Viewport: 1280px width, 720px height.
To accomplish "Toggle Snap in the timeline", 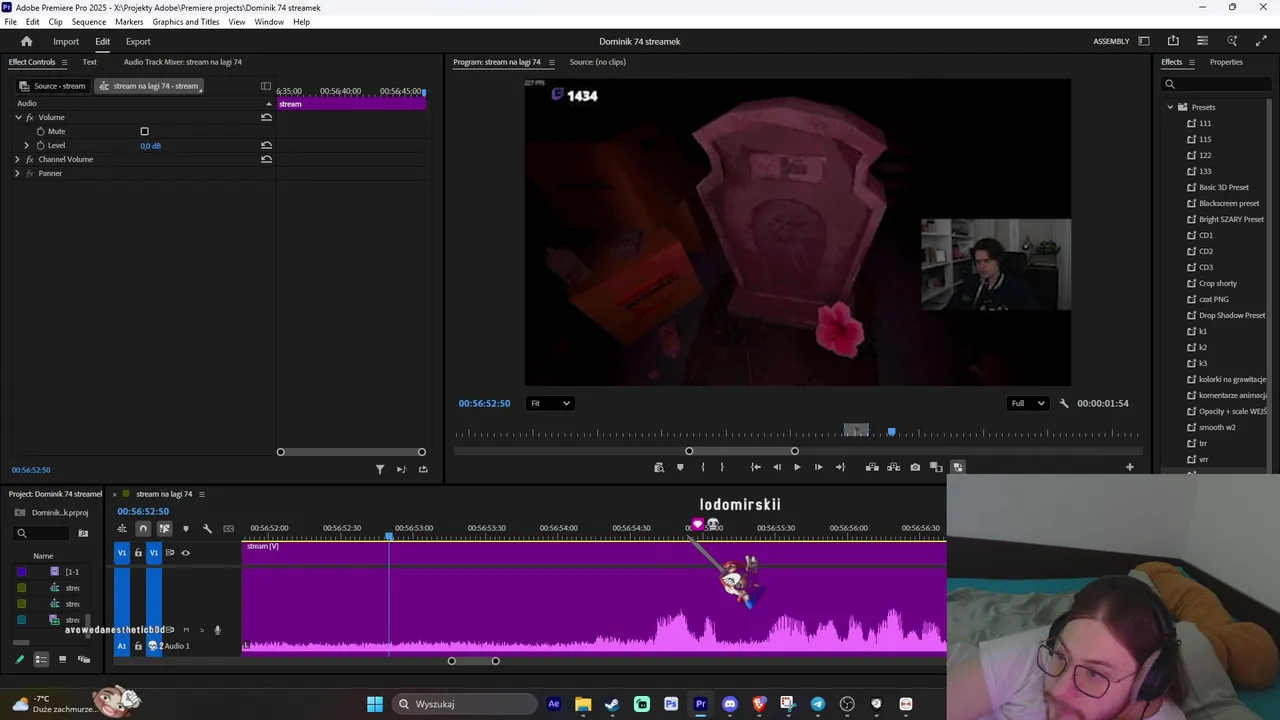I will [x=143, y=528].
